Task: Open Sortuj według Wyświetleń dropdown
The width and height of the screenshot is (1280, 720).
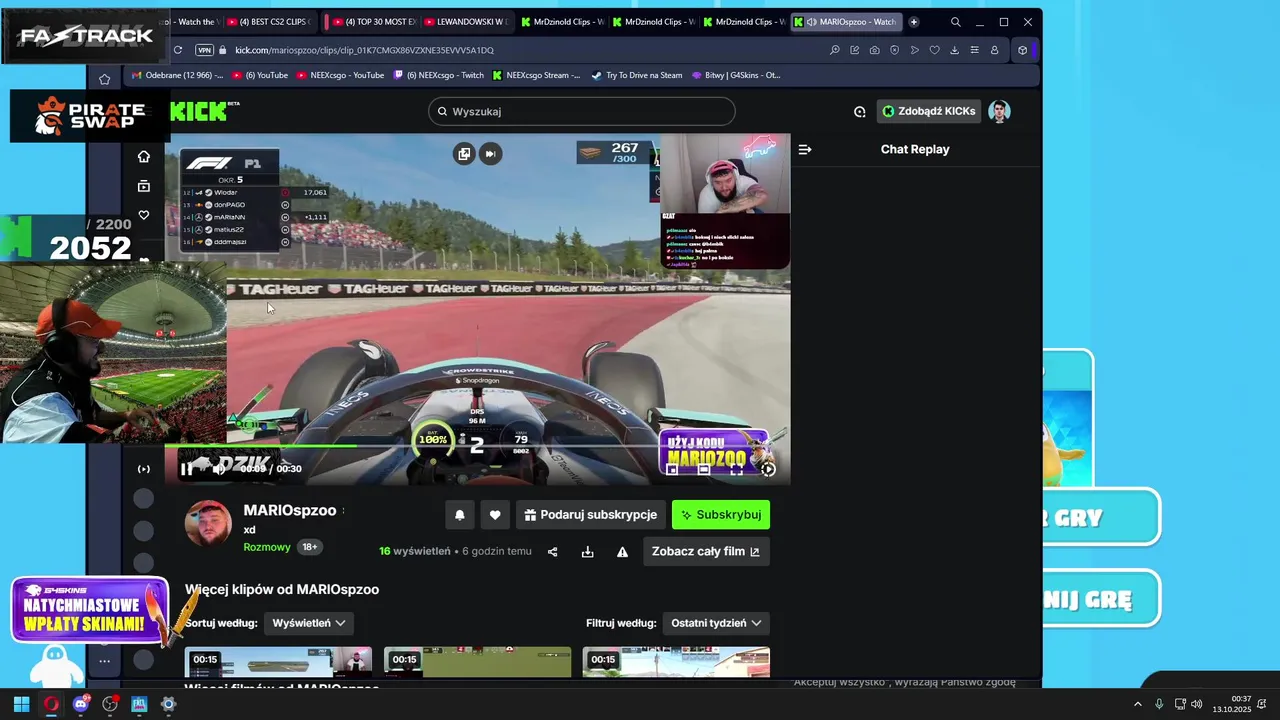Action: pos(309,623)
